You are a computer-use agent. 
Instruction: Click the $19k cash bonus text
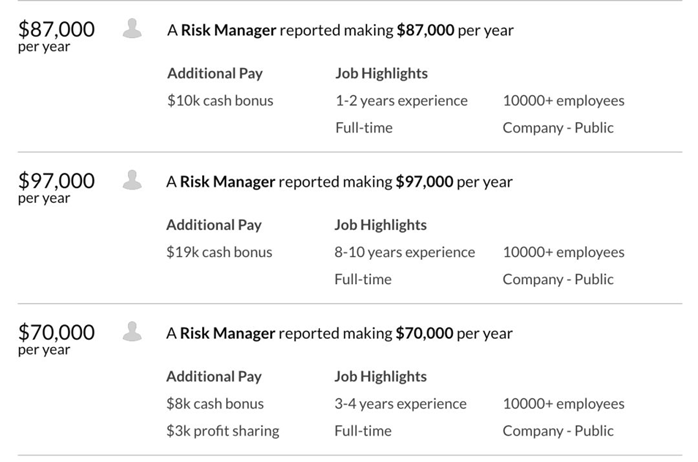click(x=219, y=252)
